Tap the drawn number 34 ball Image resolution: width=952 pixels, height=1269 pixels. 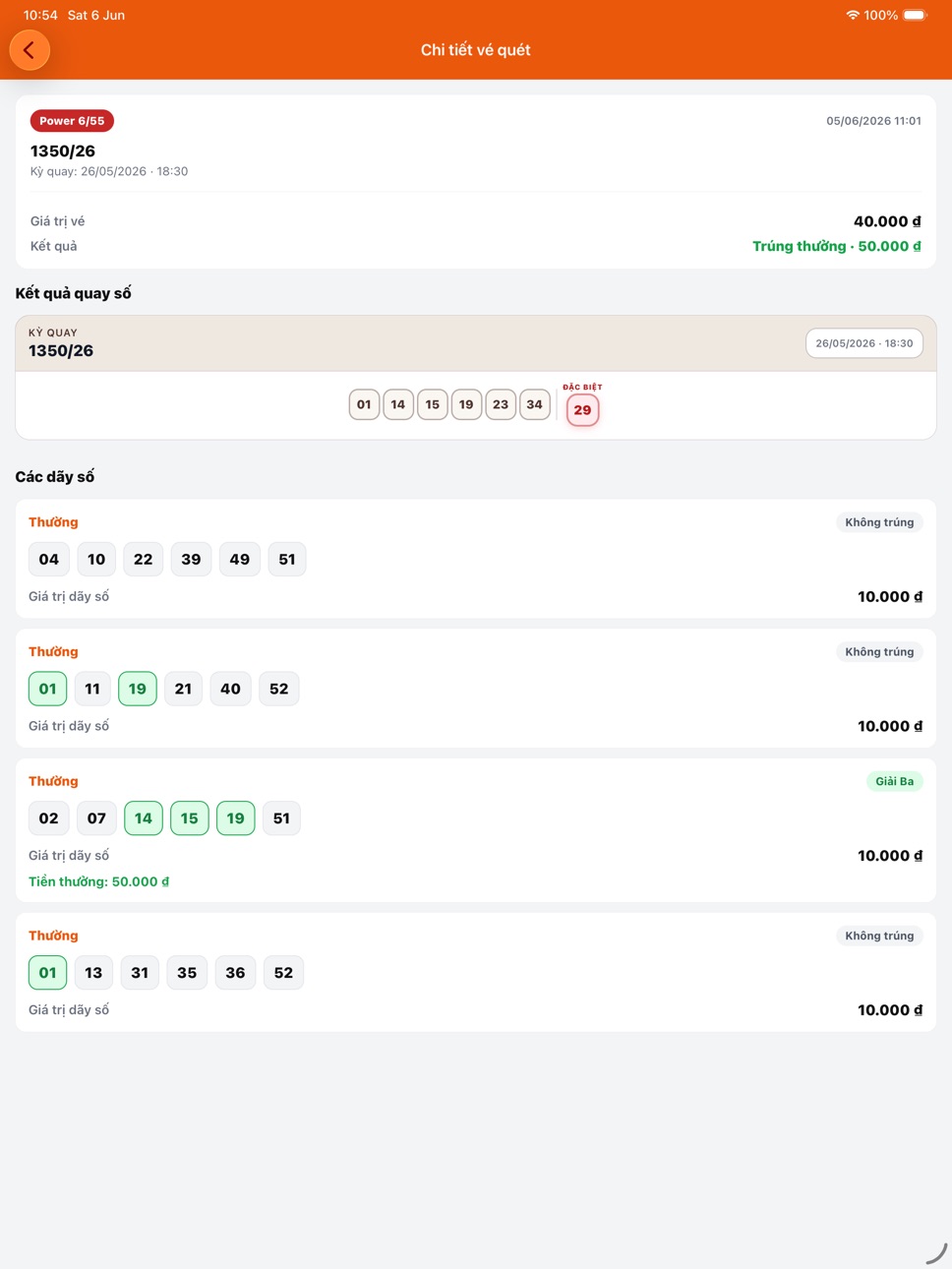tap(534, 404)
